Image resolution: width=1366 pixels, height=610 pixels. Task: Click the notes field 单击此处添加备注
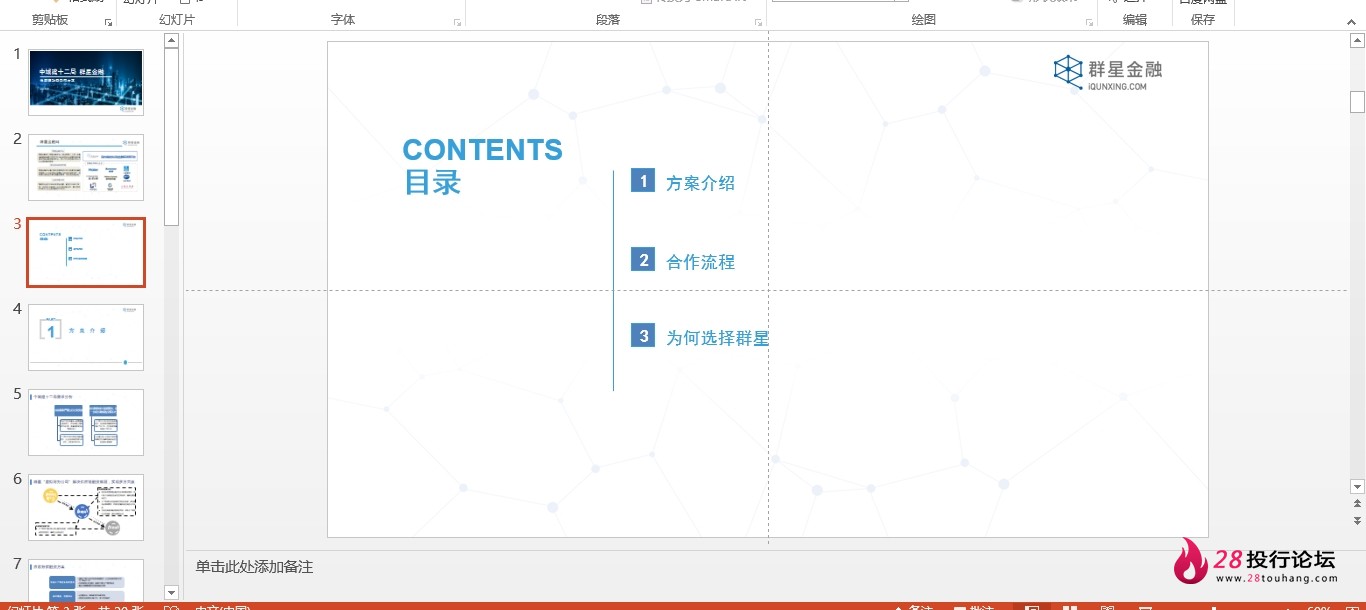coord(254,567)
